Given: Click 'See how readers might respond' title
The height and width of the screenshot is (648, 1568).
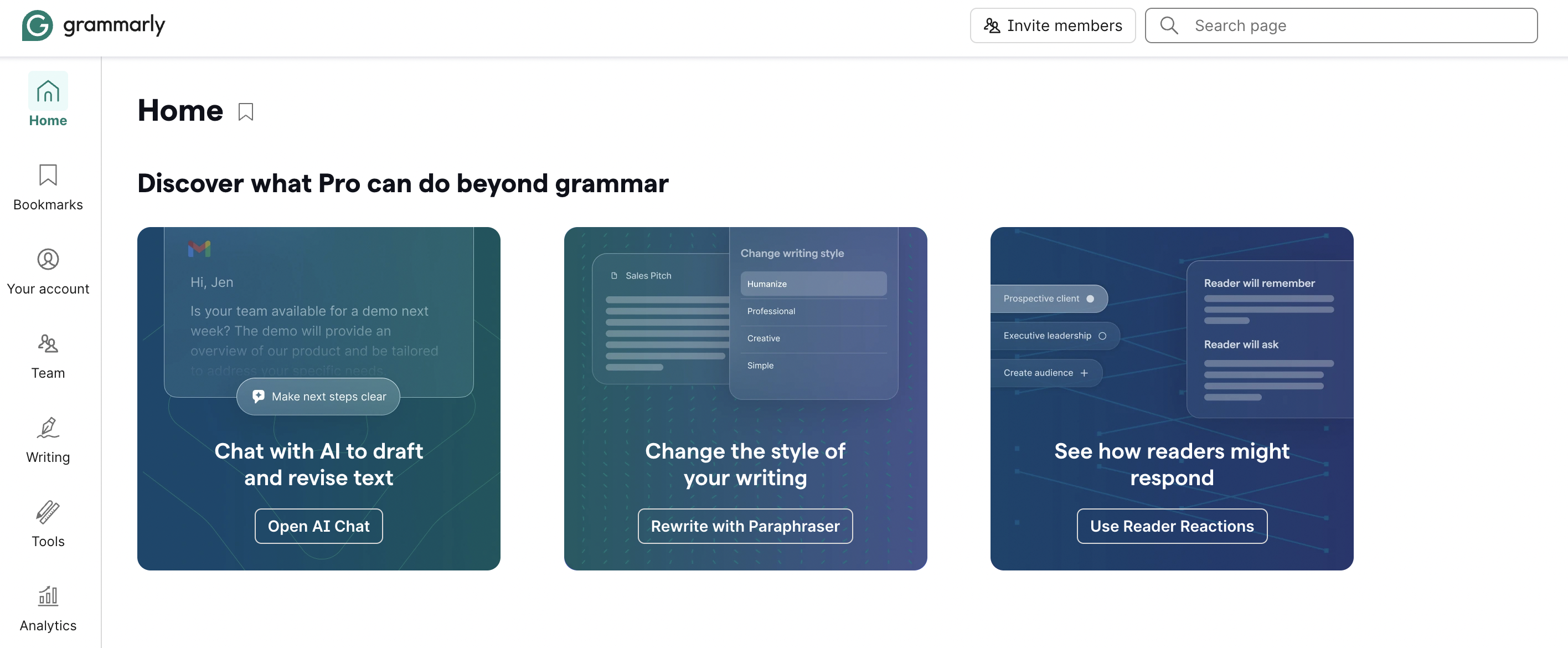Looking at the screenshot, I should (1172, 464).
